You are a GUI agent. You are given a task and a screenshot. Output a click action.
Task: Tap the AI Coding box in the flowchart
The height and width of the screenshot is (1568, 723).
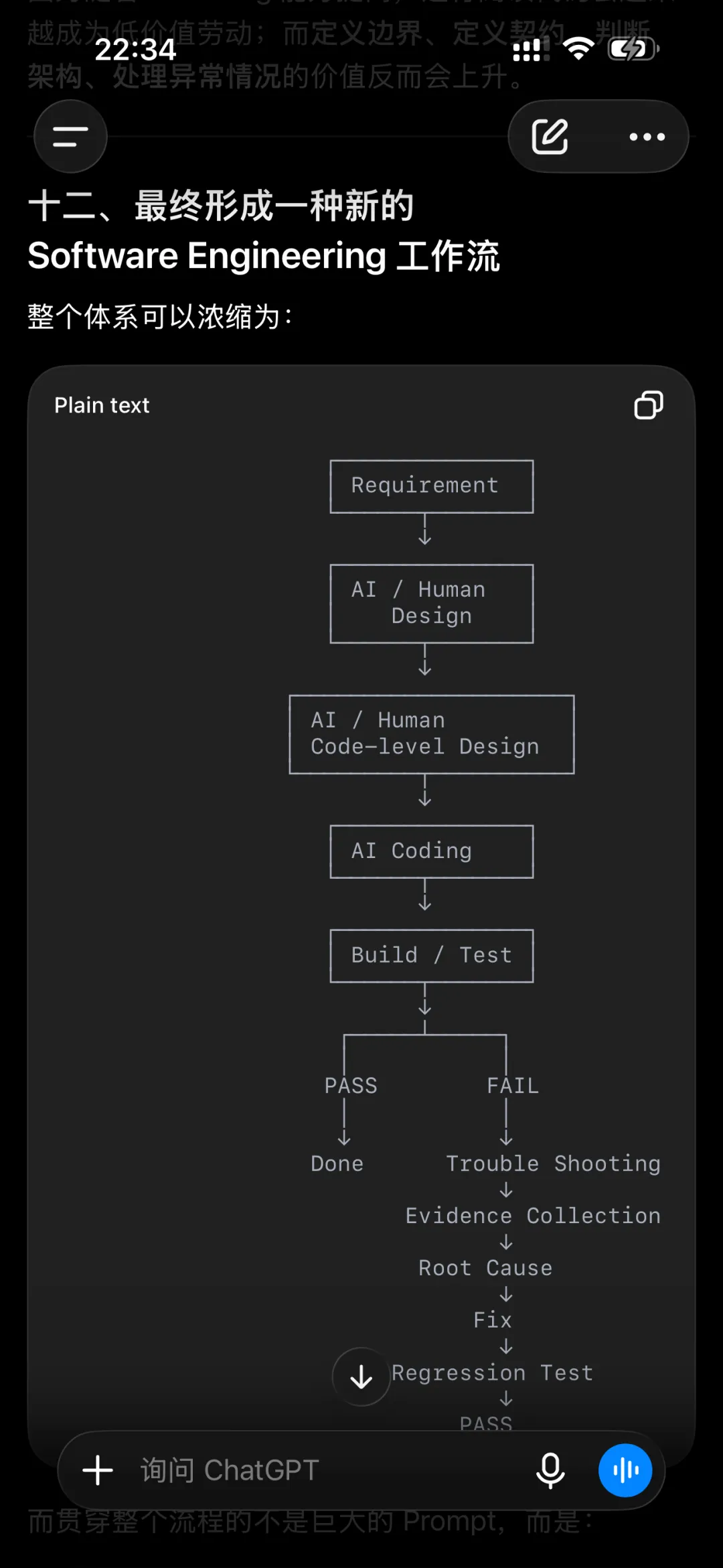(x=432, y=851)
